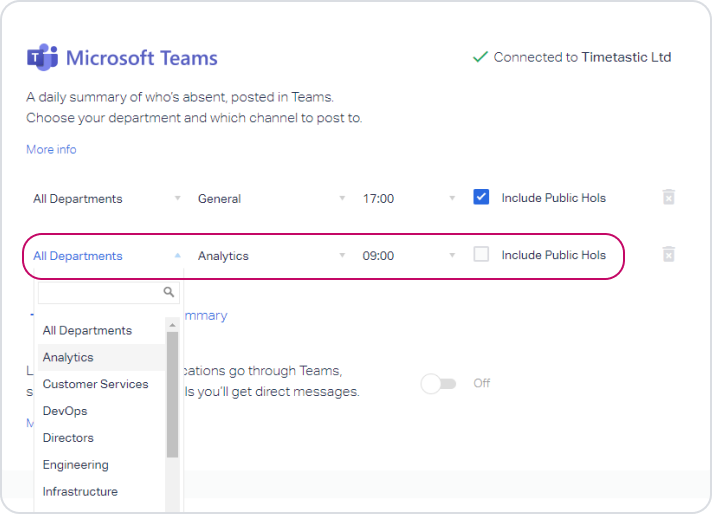Screen dimensions: 712x514
Task: Select Customer Services department option
Action: pyautogui.click(x=102, y=384)
